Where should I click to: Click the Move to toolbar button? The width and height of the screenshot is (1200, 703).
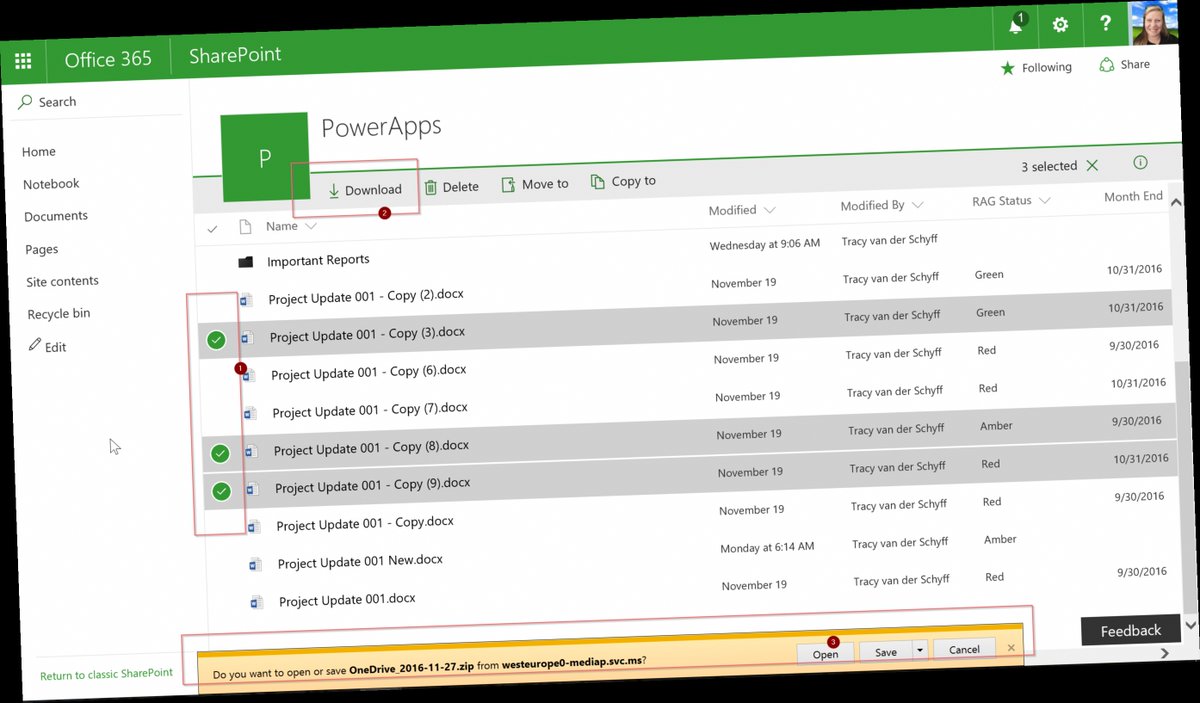(x=534, y=184)
